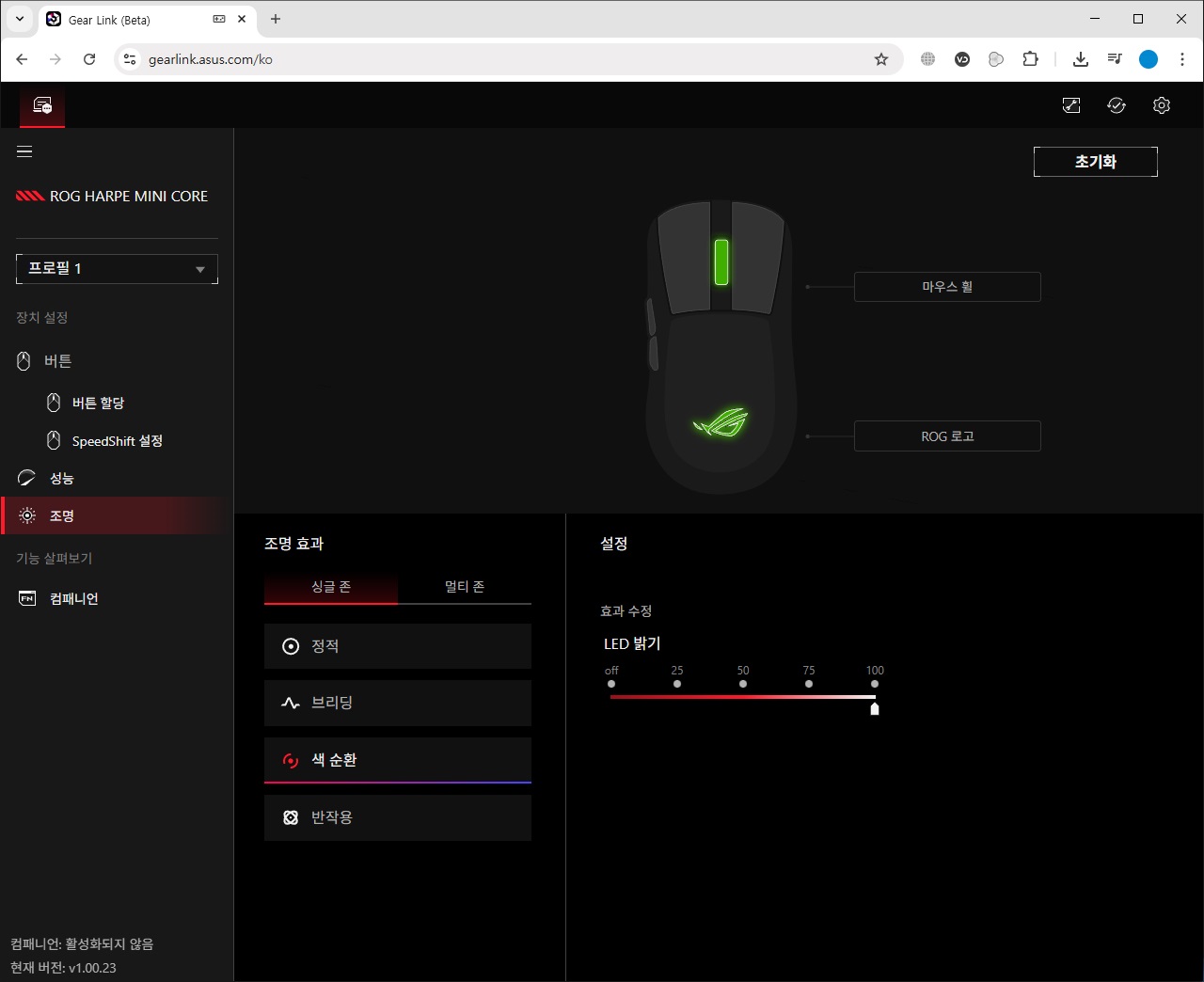Switch to the 싱글 존 tab
The image size is (1204, 982).
[331, 587]
